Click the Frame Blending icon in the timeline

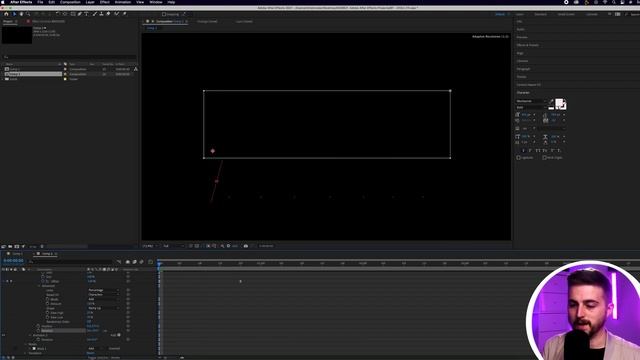pyautogui.click(x=135, y=262)
